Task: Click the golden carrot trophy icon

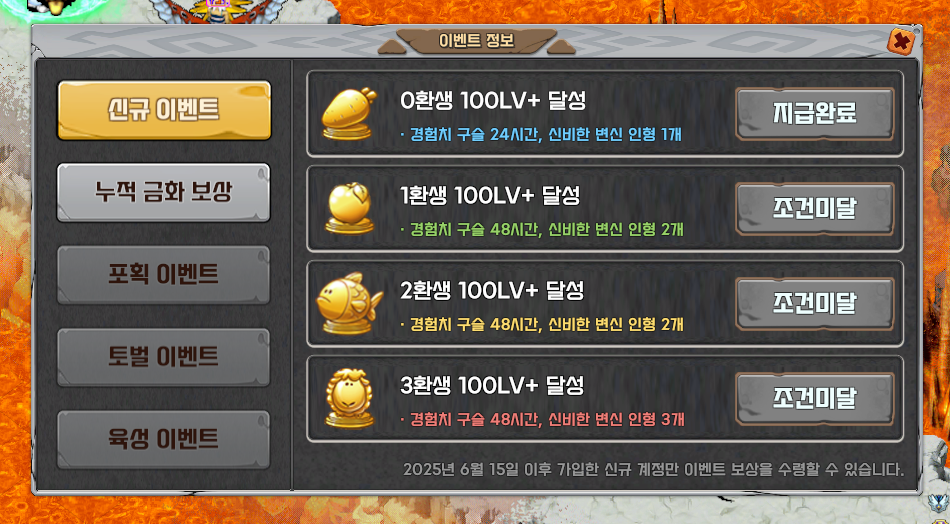Action: pos(348,113)
